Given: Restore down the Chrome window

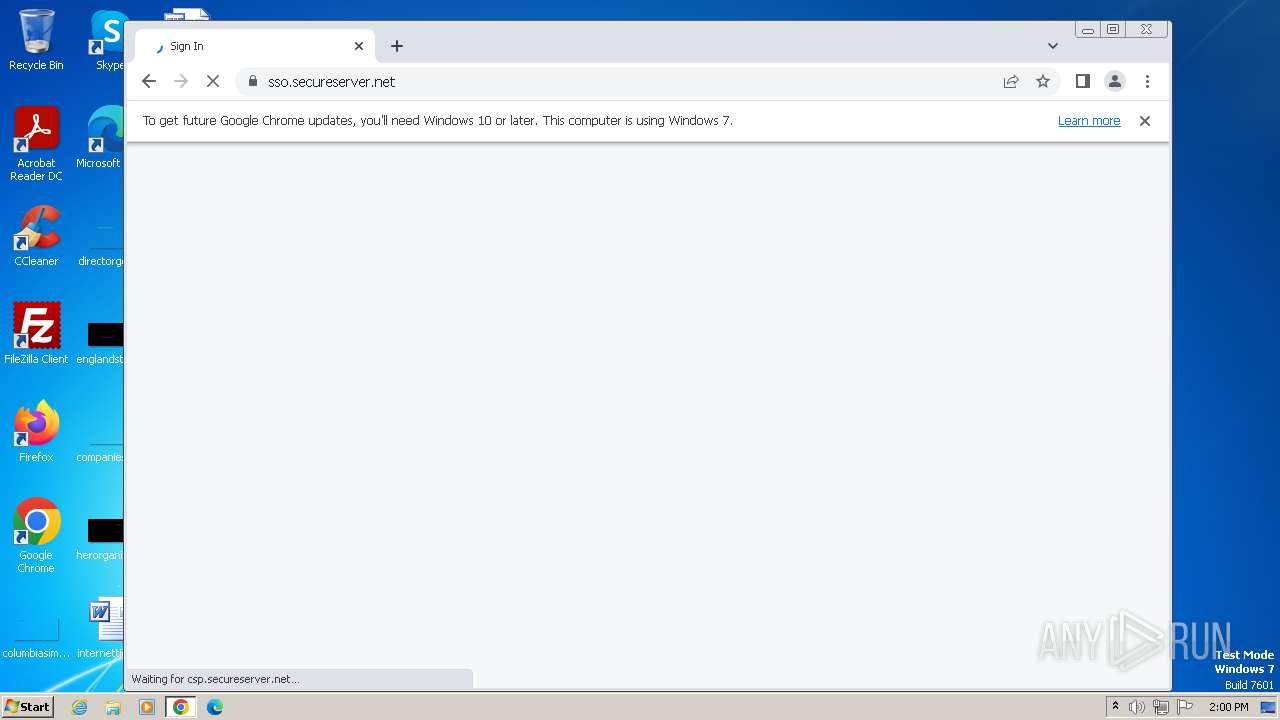Looking at the screenshot, I should point(1112,30).
